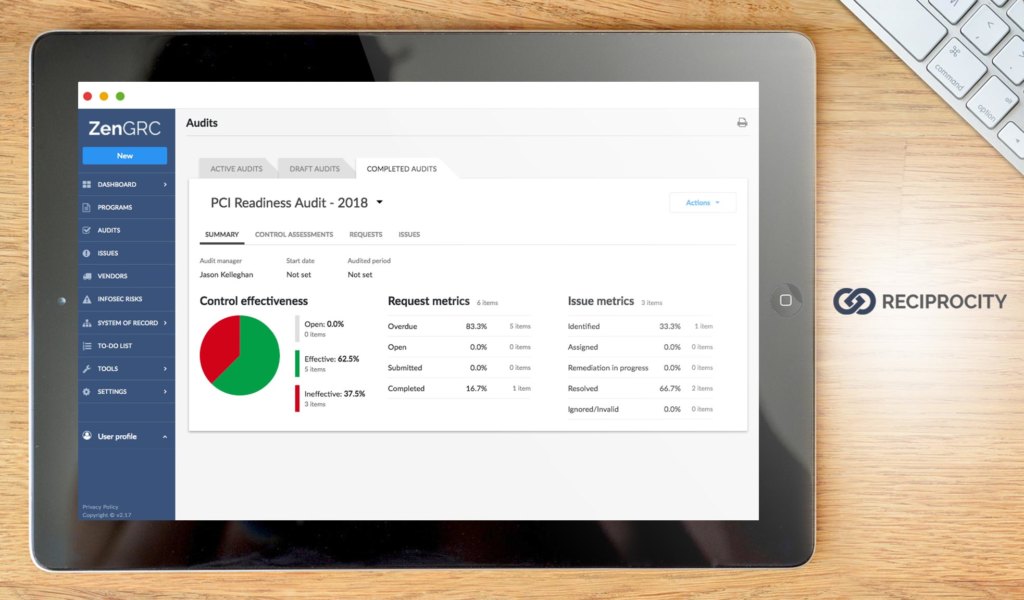Expand the PCI Readiness Audit 2018 selector

point(378,202)
